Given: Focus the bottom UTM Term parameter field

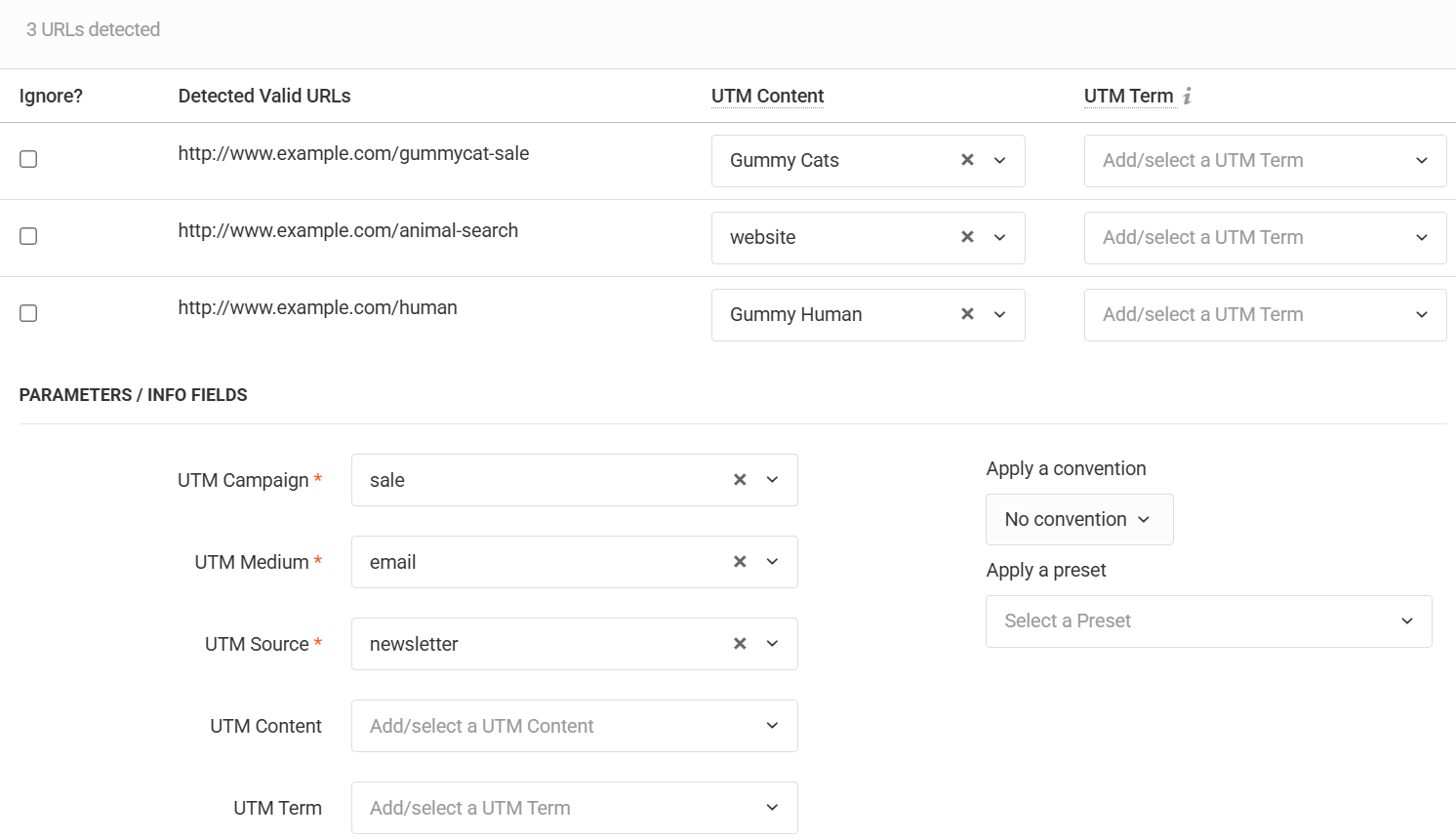Looking at the screenshot, I should pyautogui.click(x=556, y=808).
